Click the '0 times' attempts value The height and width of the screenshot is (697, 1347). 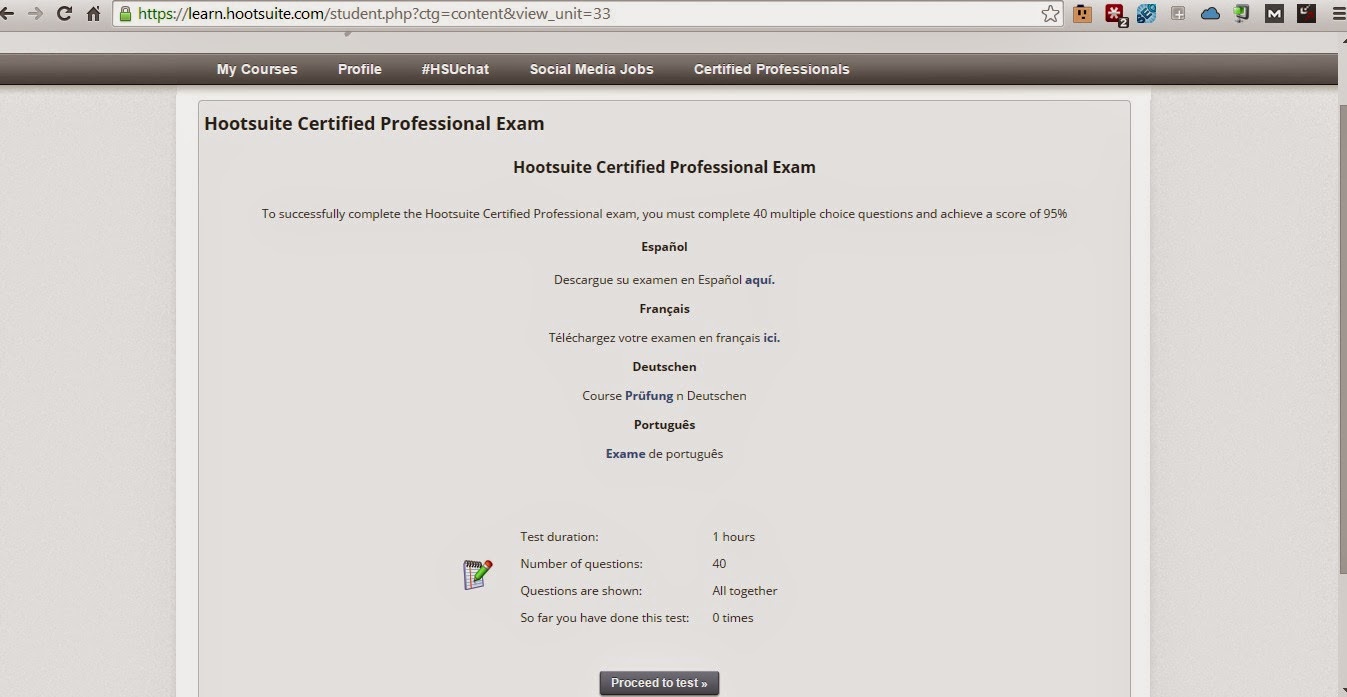(x=733, y=618)
